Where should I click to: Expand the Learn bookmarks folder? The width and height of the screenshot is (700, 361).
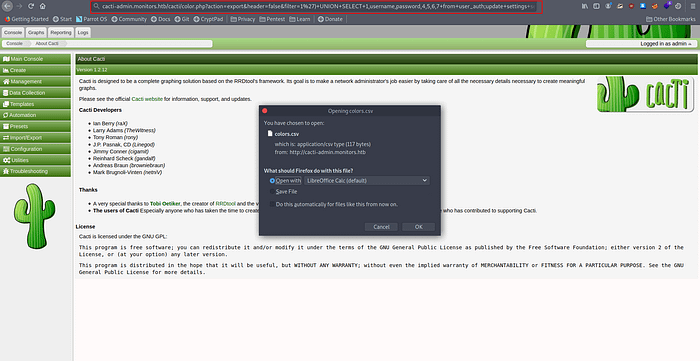pyautogui.click(x=300, y=19)
